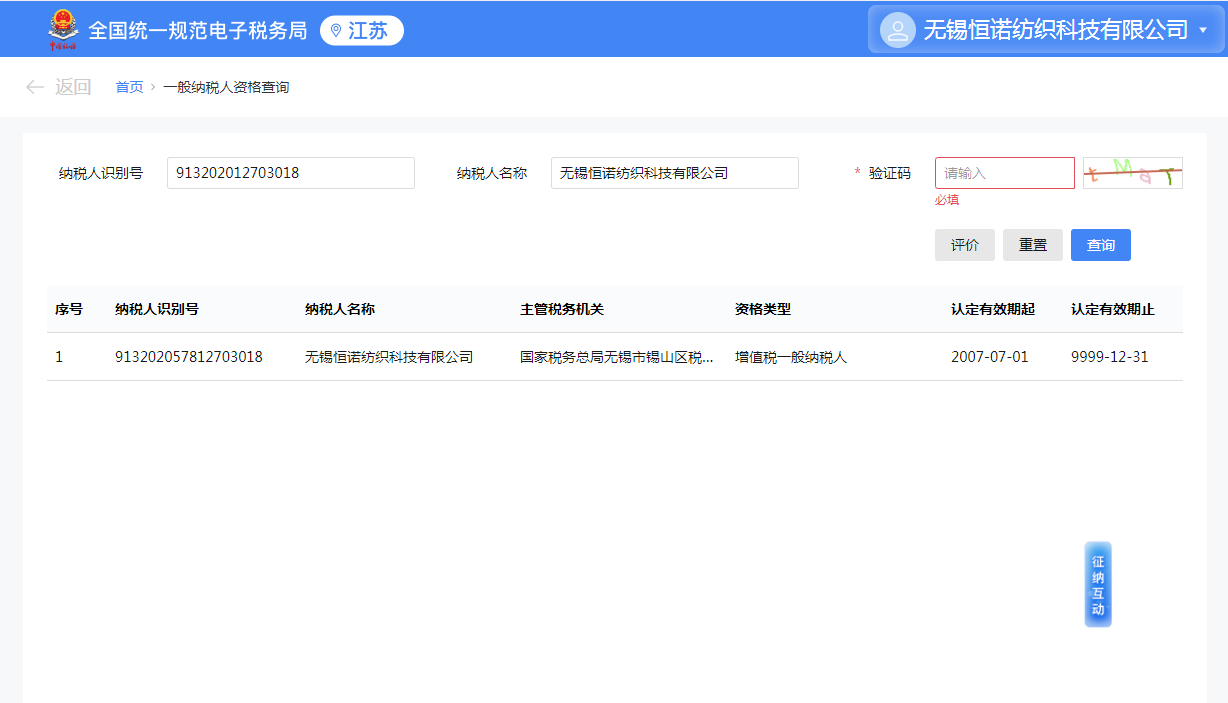This screenshot has width=1228, height=703.
Task: Click the user avatar icon in header
Action: (897, 30)
